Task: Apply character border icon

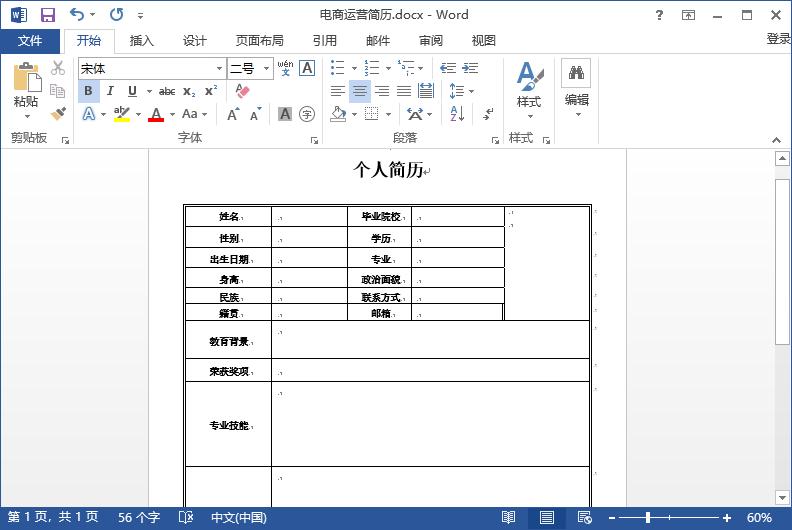Action: 307,68
